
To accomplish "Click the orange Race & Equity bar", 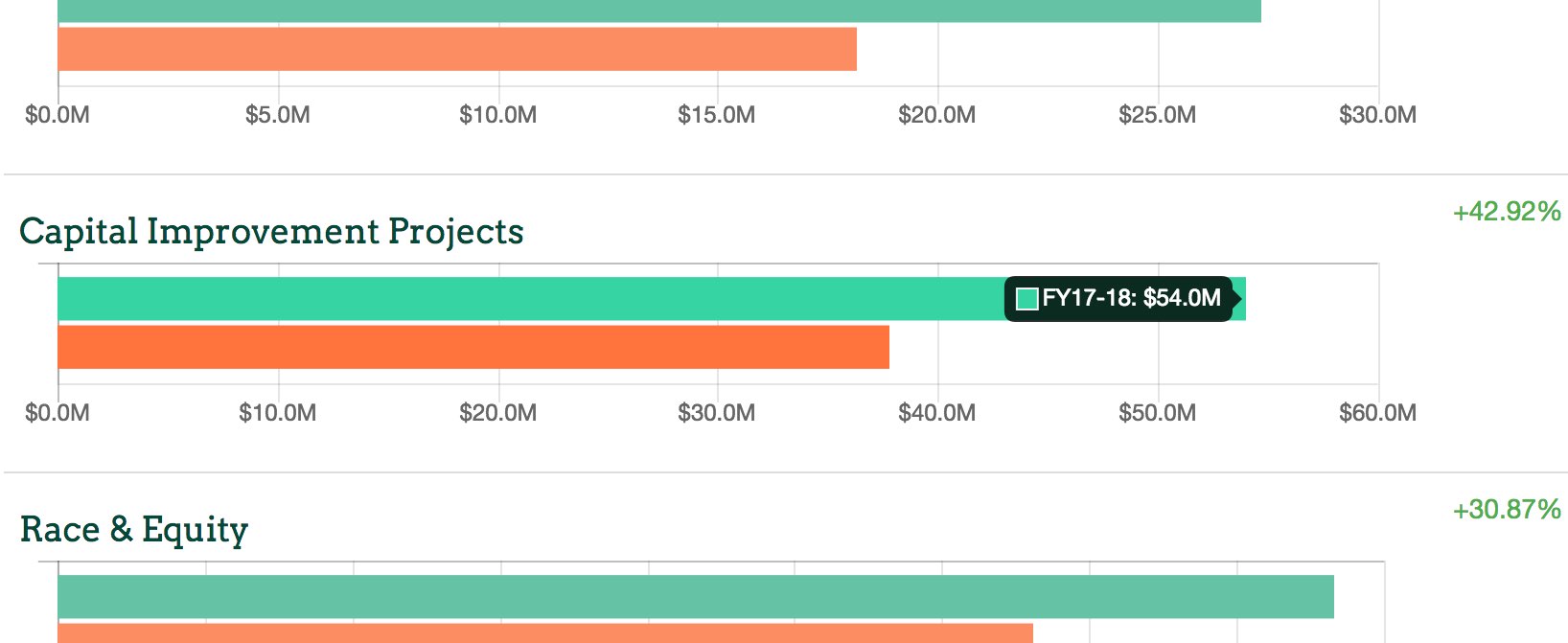I will coord(545,633).
